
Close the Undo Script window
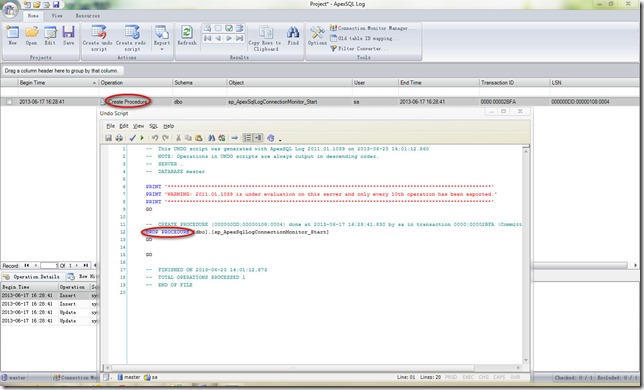click(520, 111)
